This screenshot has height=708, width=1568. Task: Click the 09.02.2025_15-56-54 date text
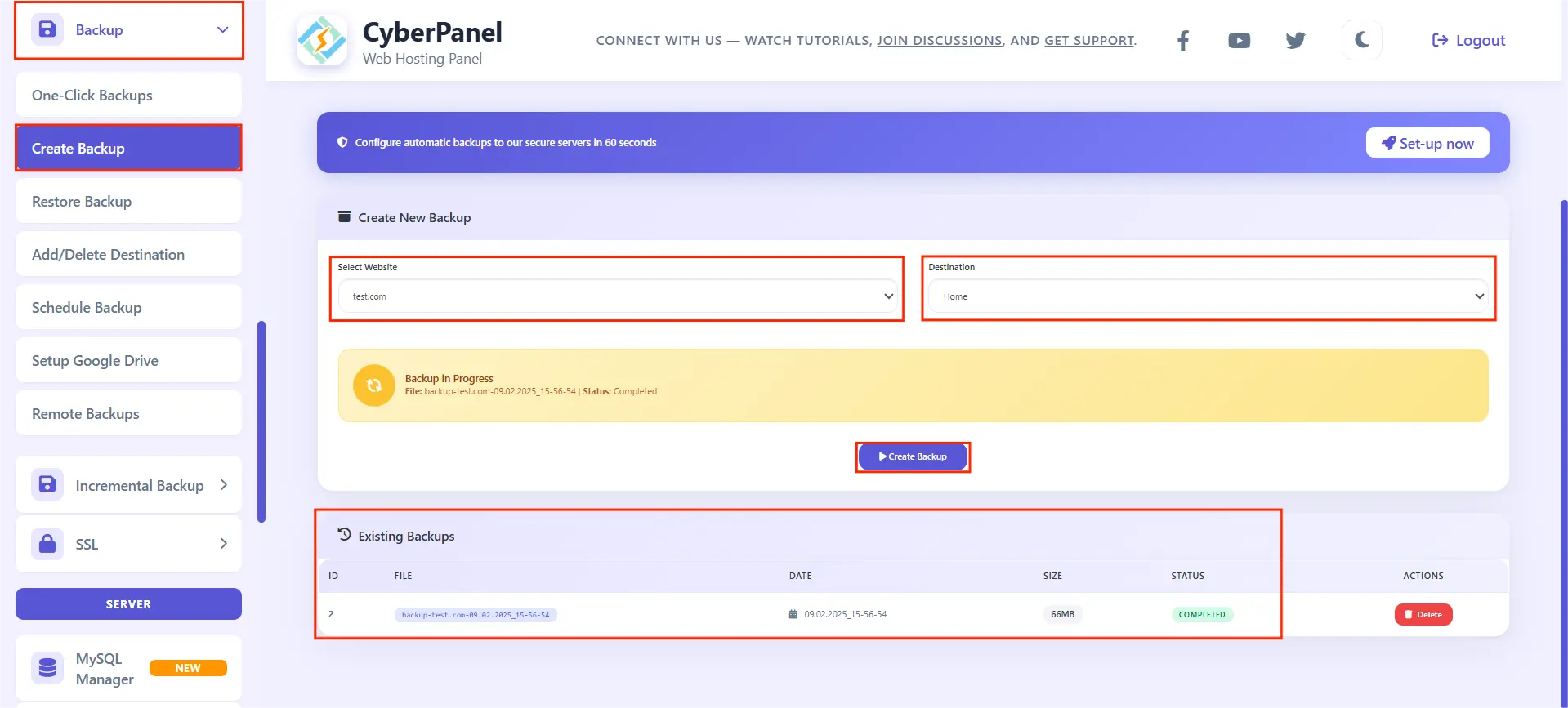coord(845,614)
